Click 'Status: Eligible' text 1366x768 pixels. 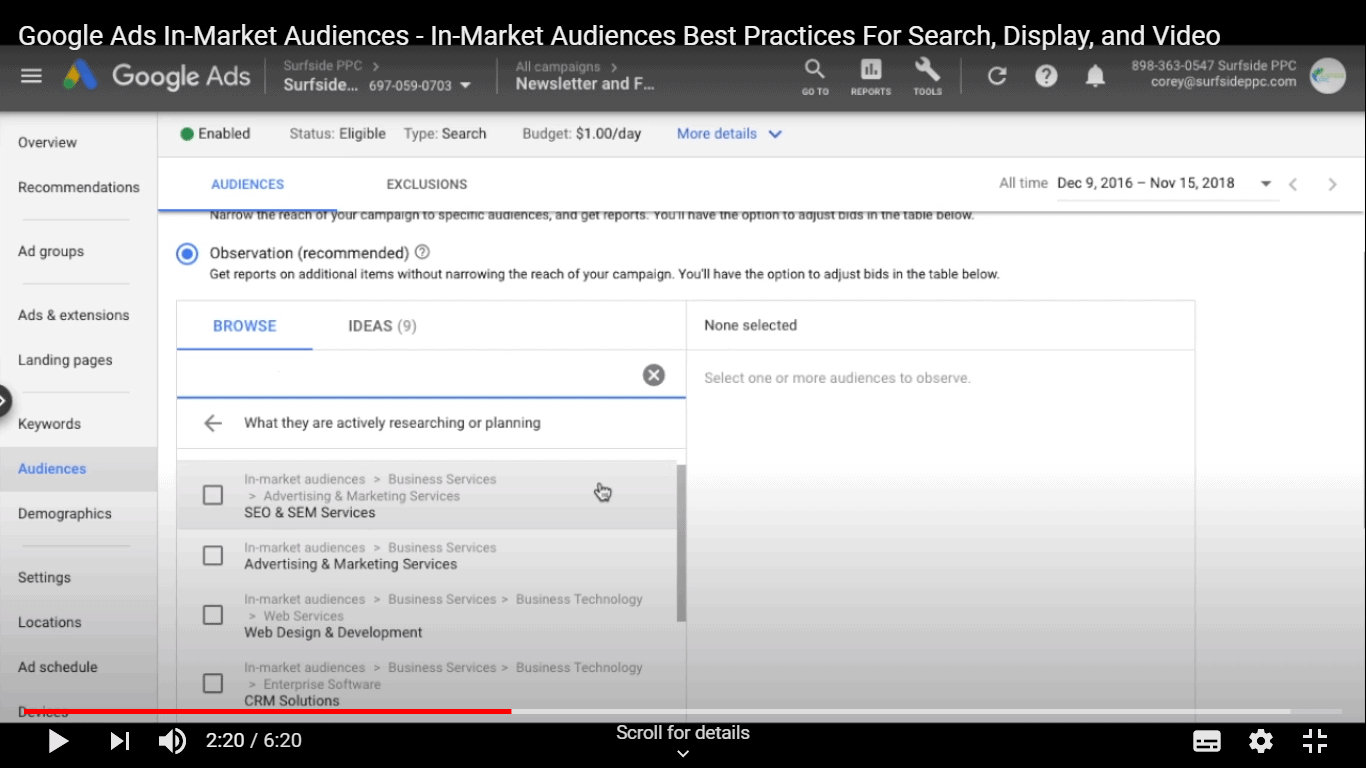tap(337, 134)
